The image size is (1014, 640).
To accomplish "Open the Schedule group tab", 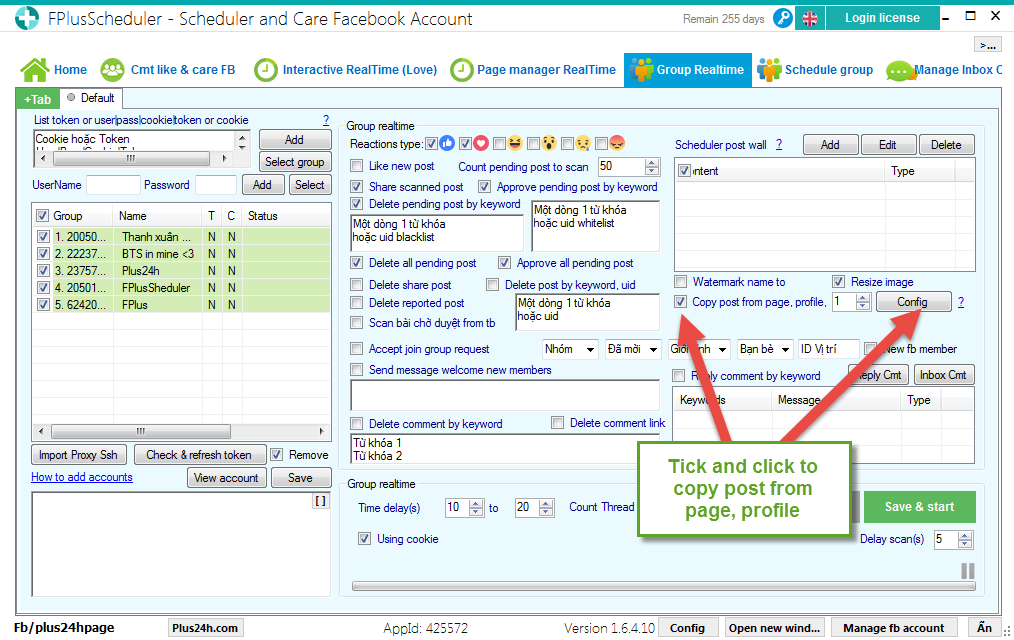I will (816, 70).
